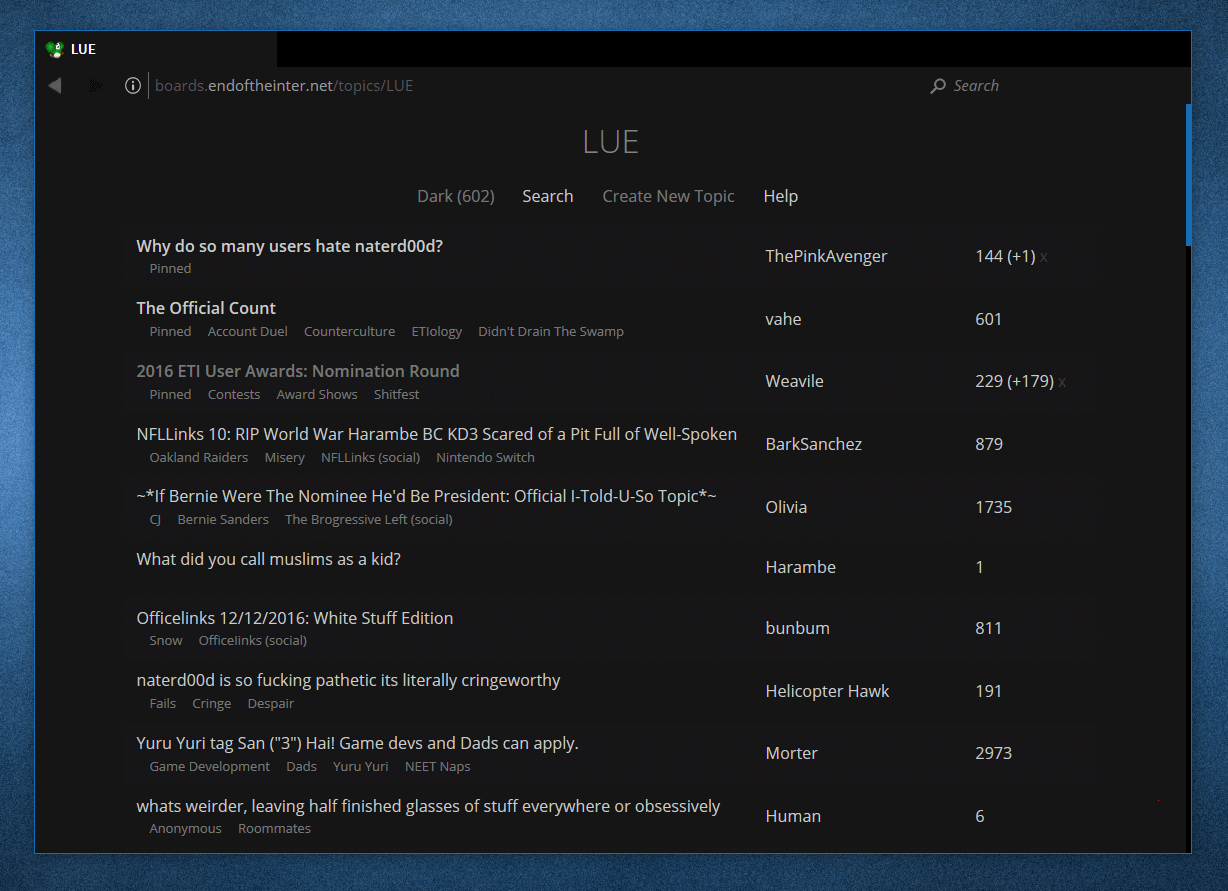Click The Brogressive Left (social) tag
This screenshot has height=891, width=1228.
pyautogui.click(x=369, y=520)
